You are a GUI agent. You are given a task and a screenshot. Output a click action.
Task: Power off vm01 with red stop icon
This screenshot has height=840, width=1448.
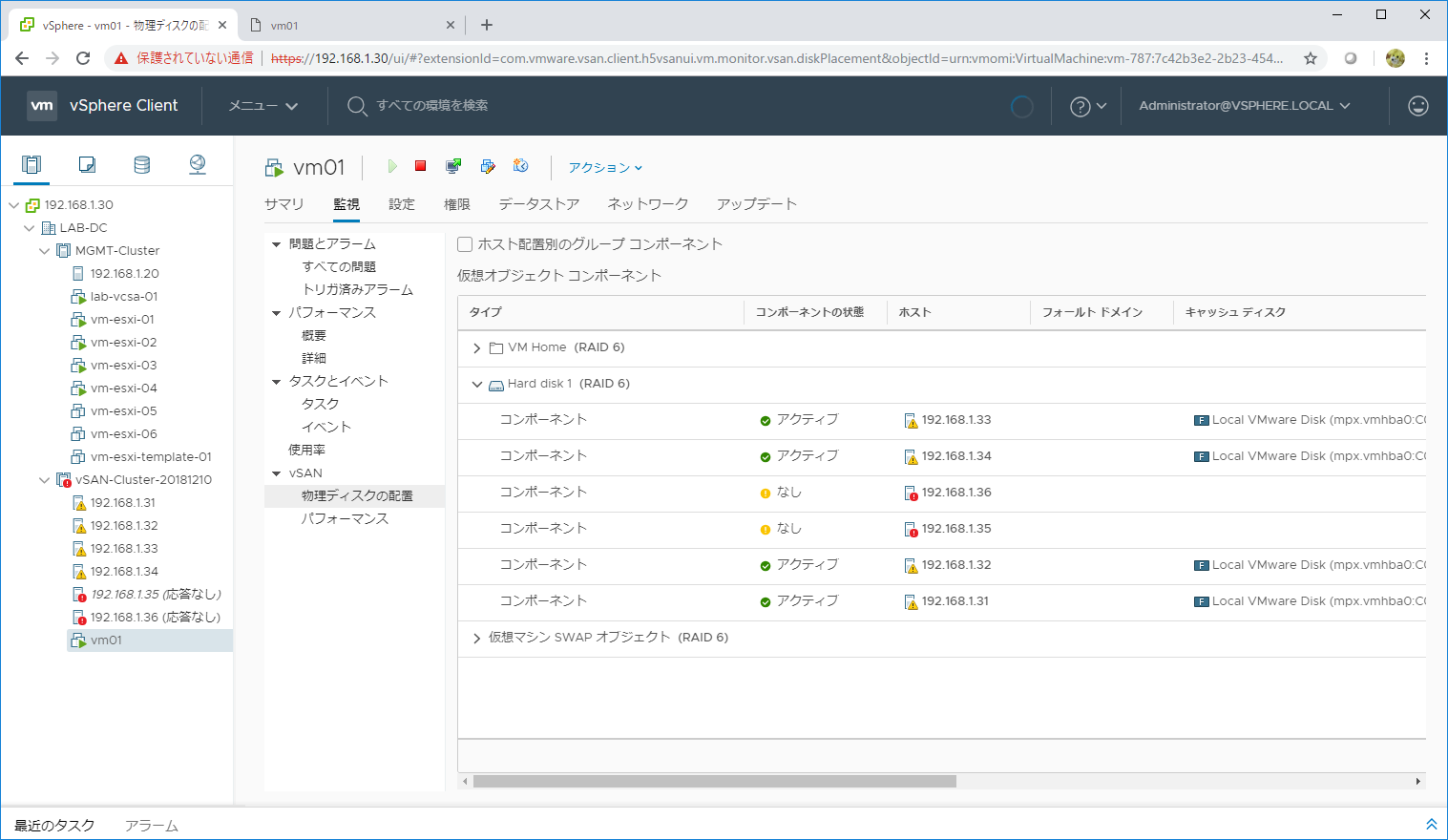coord(420,166)
